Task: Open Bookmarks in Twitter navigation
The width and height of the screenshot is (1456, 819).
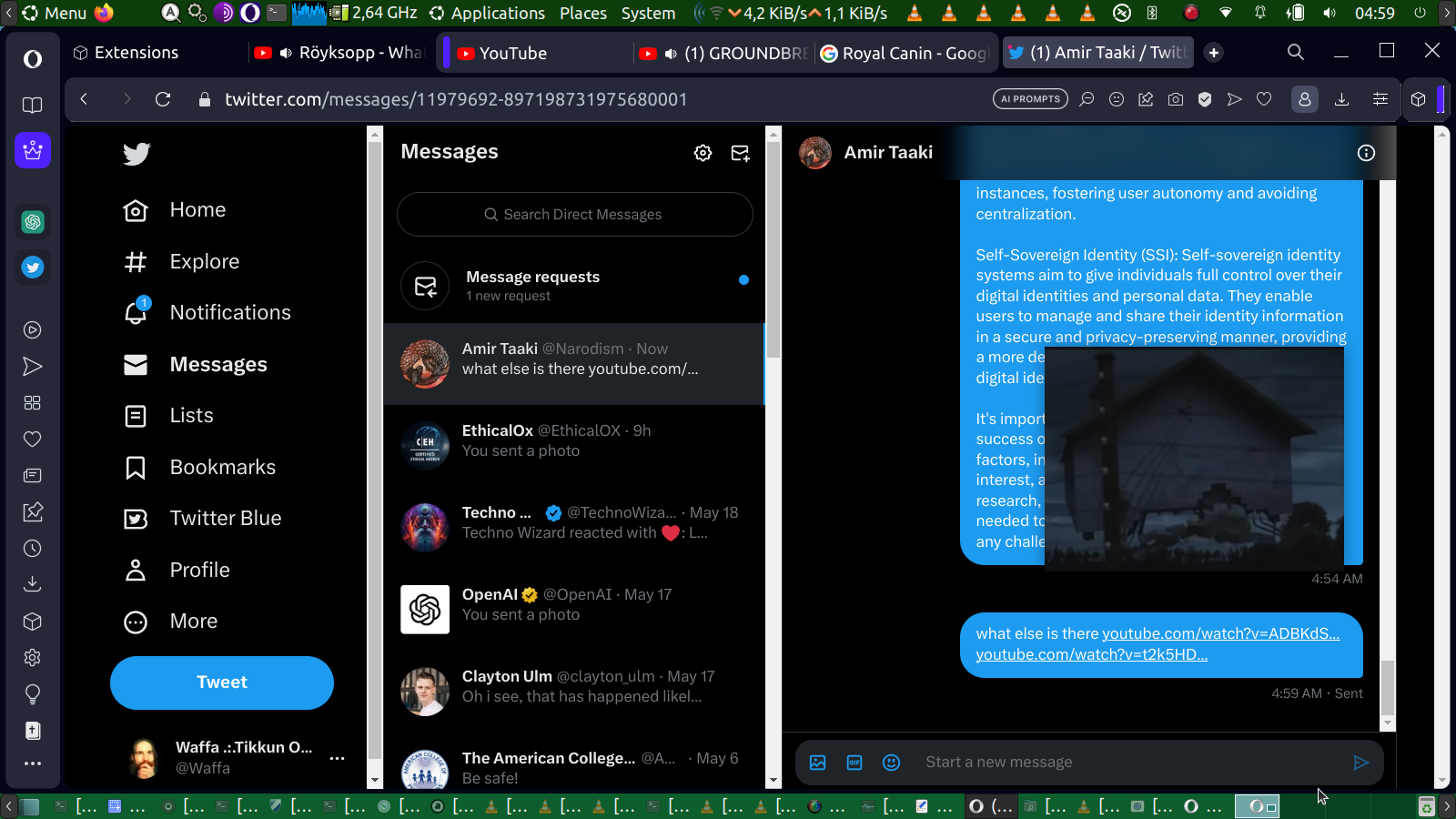Action: 199,468
